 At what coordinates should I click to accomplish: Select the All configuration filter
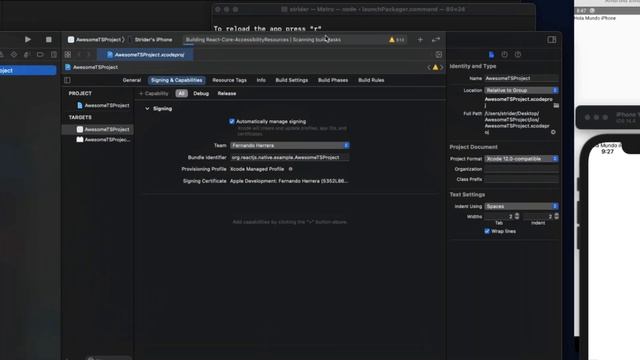181,93
